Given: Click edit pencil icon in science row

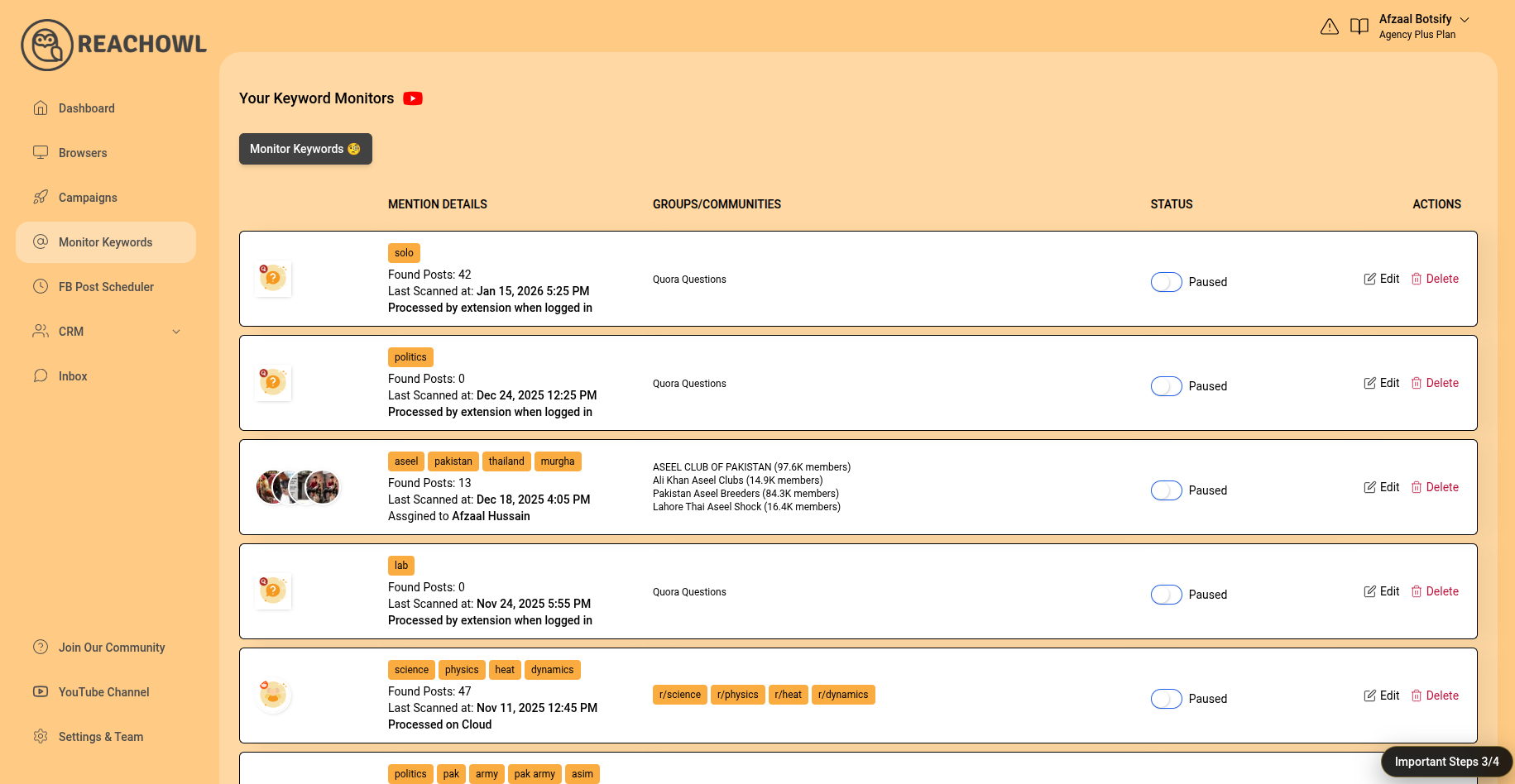Looking at the screenshot, I should pos(1370,696).
